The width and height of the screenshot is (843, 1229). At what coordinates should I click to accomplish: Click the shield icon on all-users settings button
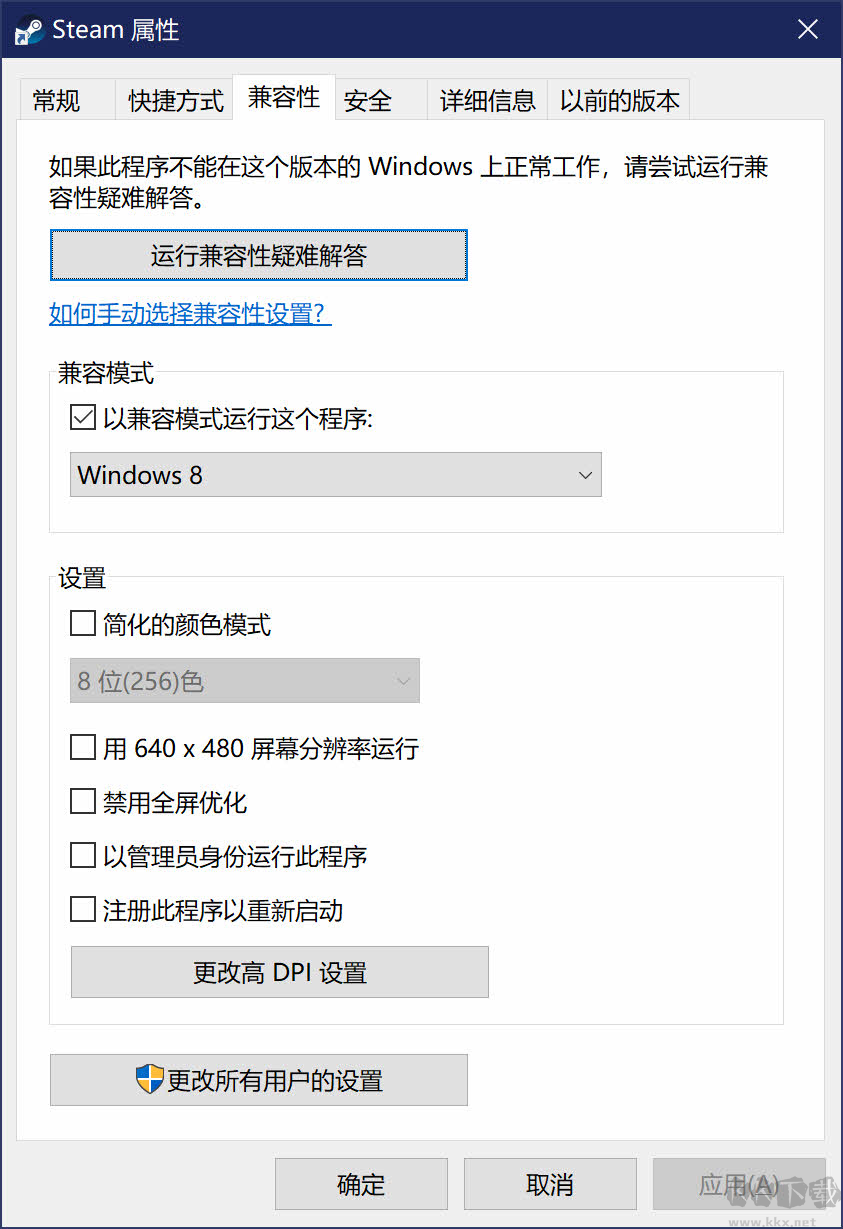click(x=149, y=1079)
